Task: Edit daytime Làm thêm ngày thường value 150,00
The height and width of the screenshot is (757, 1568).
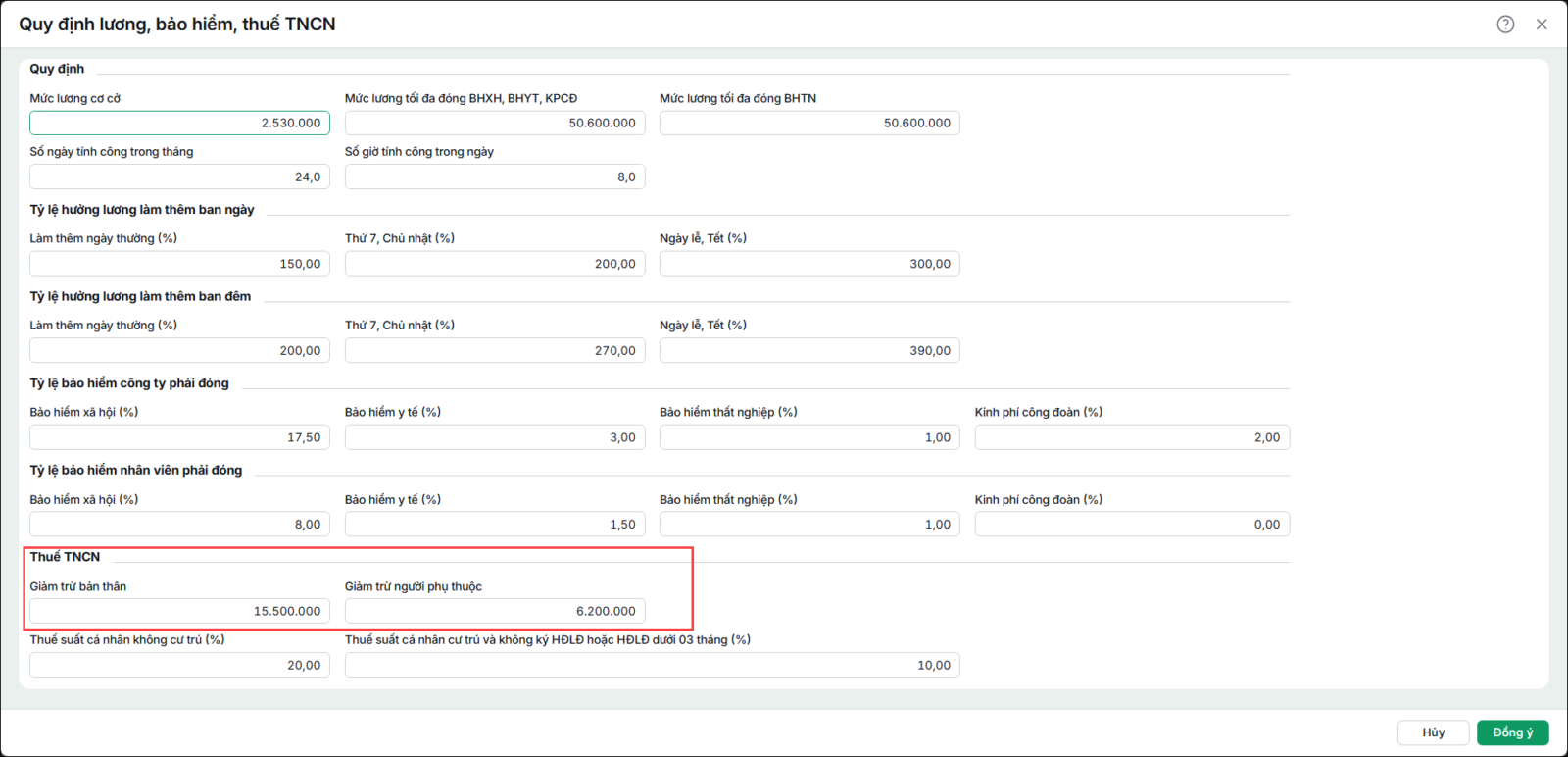Action: point(179,264)
